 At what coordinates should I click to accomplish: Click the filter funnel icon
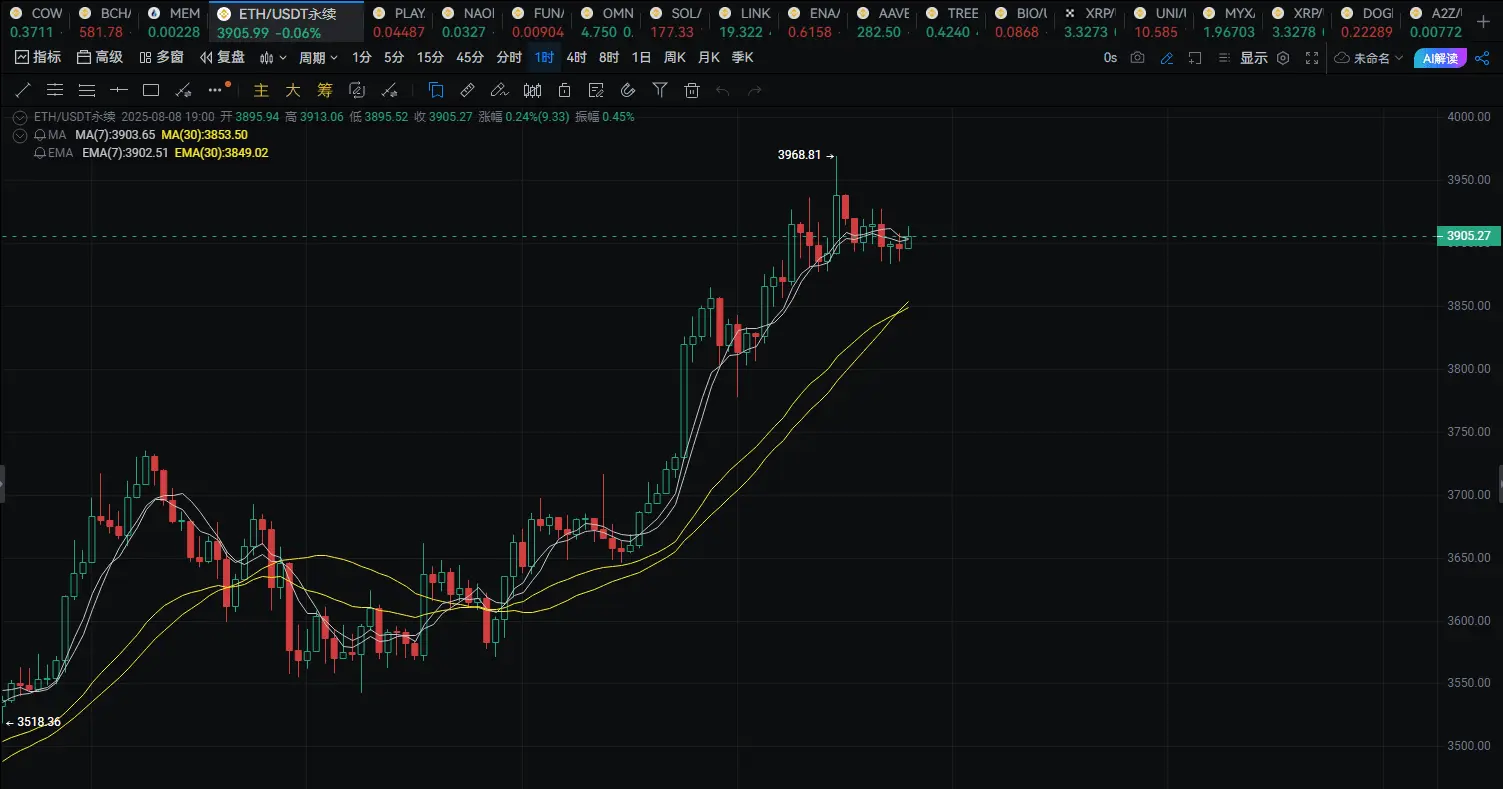click(660, 91)
